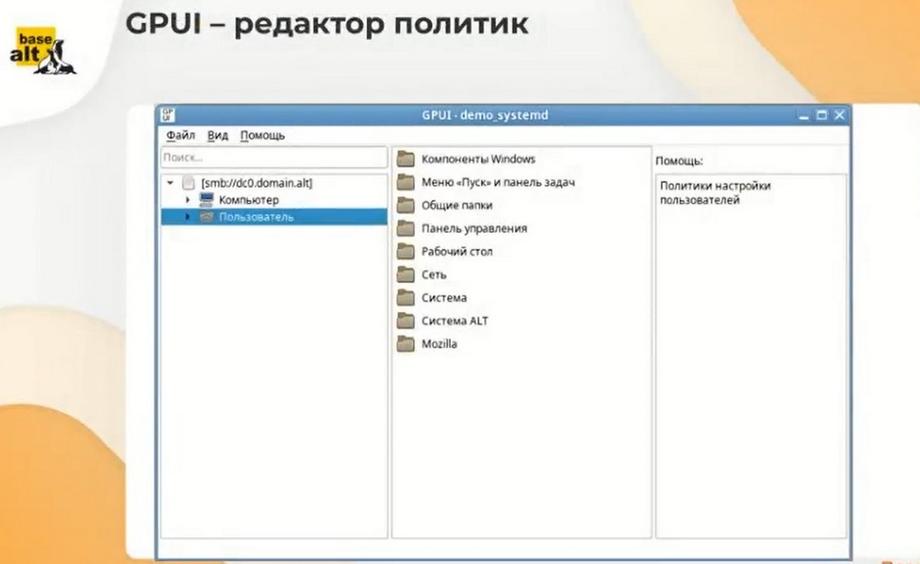Open the Файл menu
The width and height of the screenshot is (920, 564).
point(180,136)
